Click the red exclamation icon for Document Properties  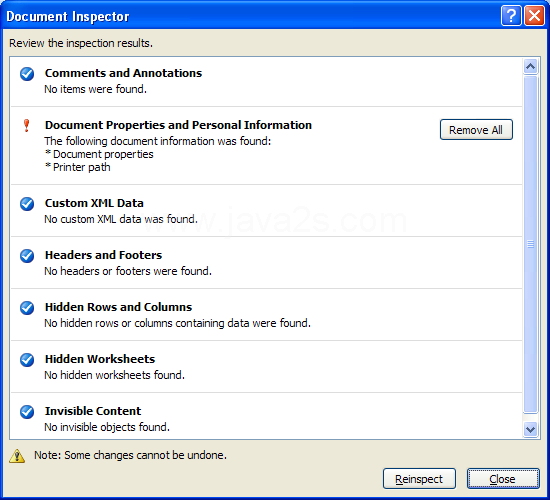pos(26,126)
